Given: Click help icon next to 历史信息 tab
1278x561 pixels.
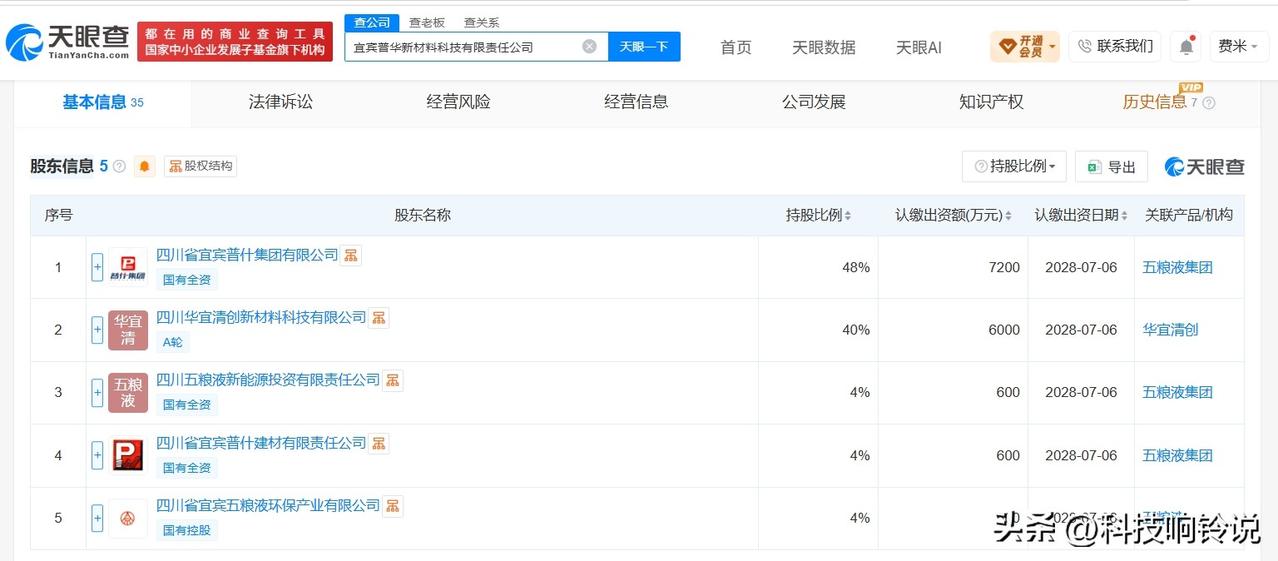Looking at the screenshot, I should pos(1209,103).
